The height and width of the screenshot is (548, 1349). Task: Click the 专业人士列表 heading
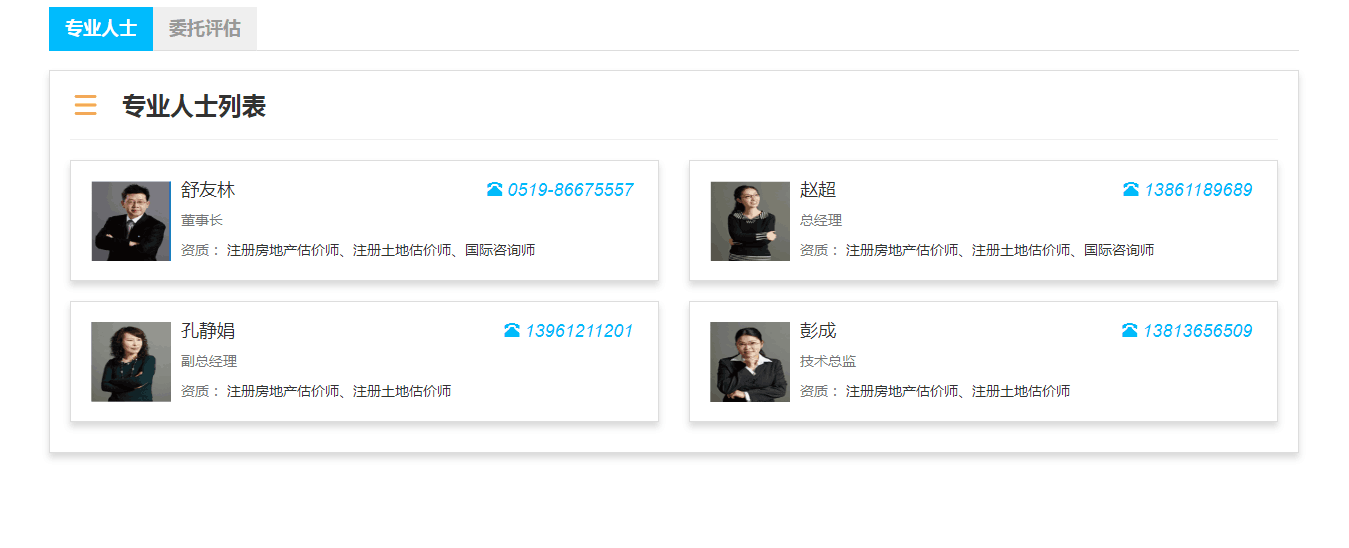pos(194,106)
